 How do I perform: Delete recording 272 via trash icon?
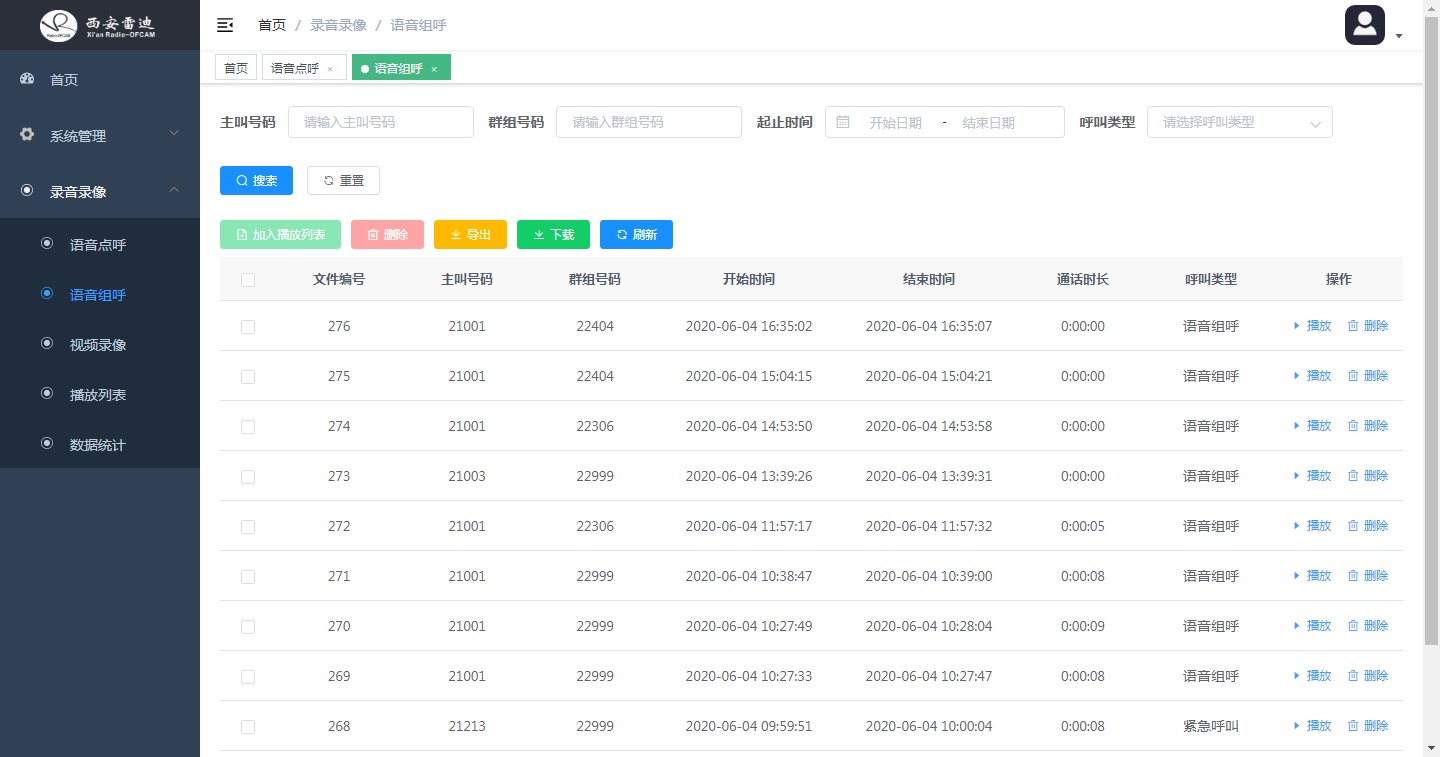(1368, 526)
